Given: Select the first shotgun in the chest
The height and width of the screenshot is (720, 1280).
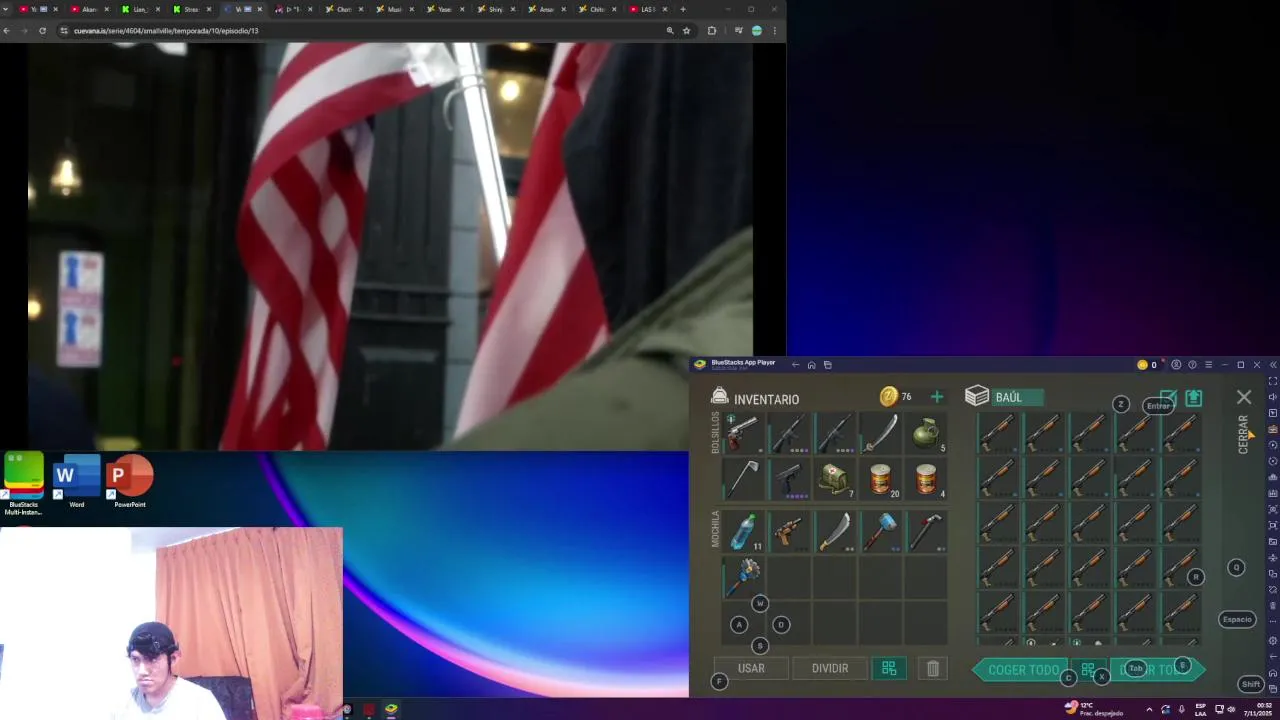Looking at the screenshot, I should 997,433.
